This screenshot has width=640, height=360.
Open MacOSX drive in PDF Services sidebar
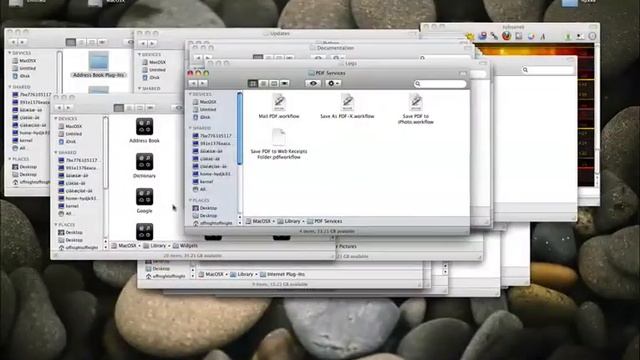click(x=205, y=102)
